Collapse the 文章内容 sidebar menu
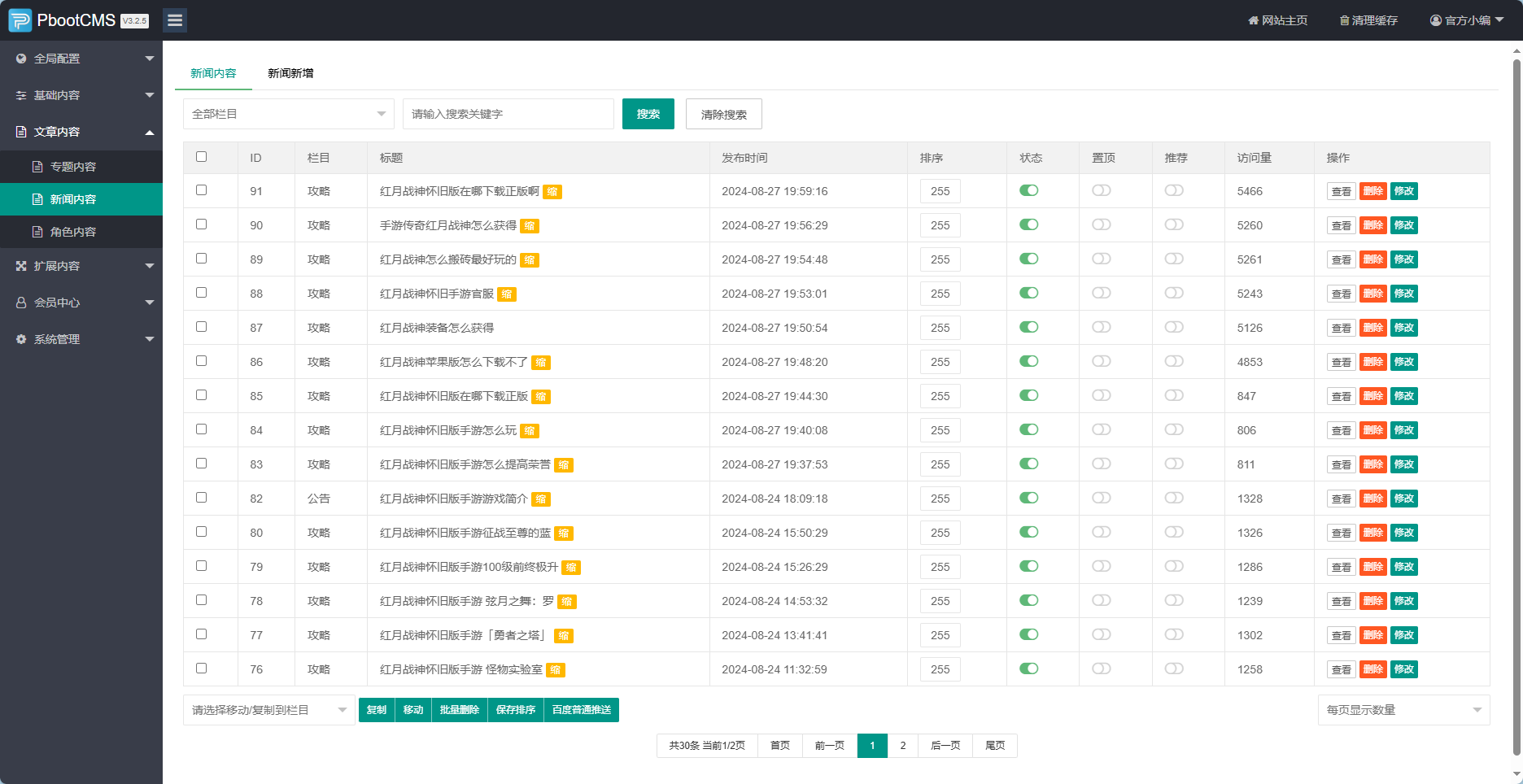Viewport: 1523px width, 784px height. pyautogui.click(x=81, y=132)
